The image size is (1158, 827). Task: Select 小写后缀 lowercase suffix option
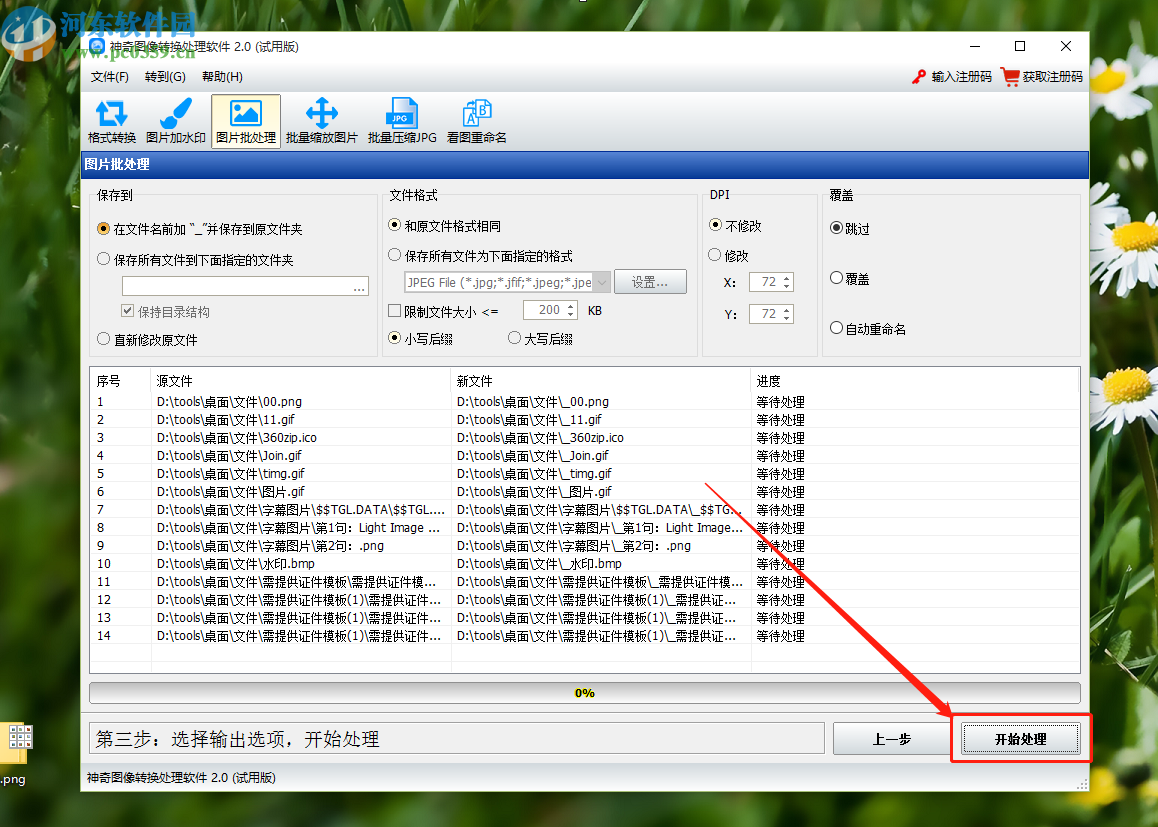point(420,339)
